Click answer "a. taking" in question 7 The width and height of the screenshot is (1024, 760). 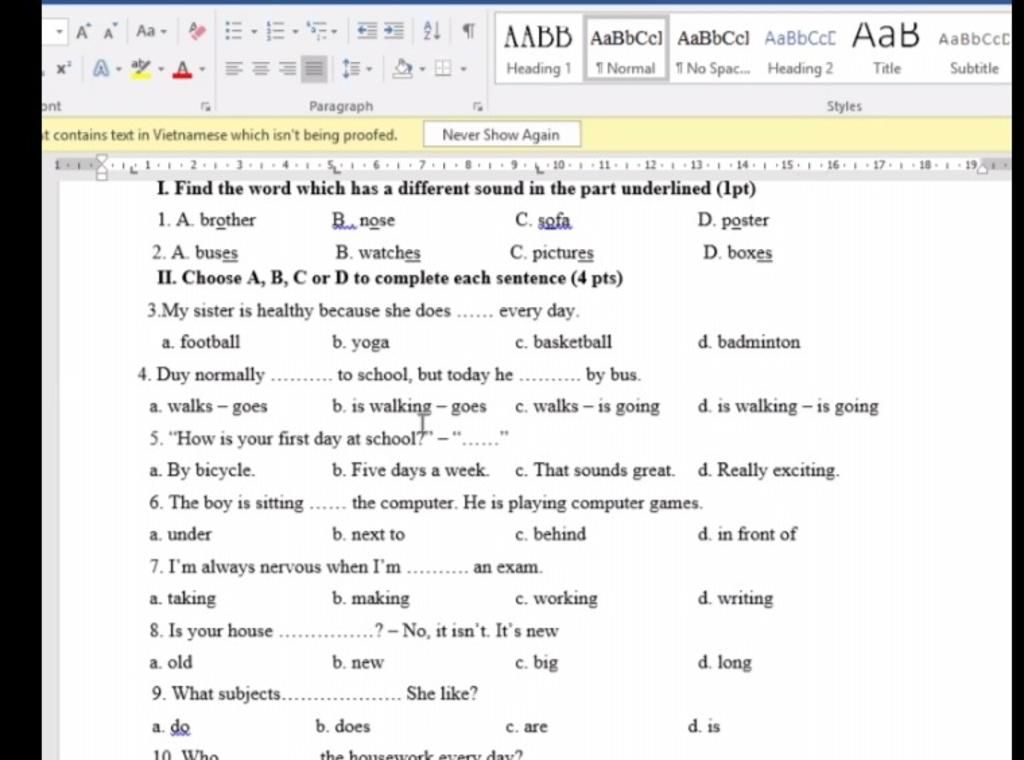[182, 598]
